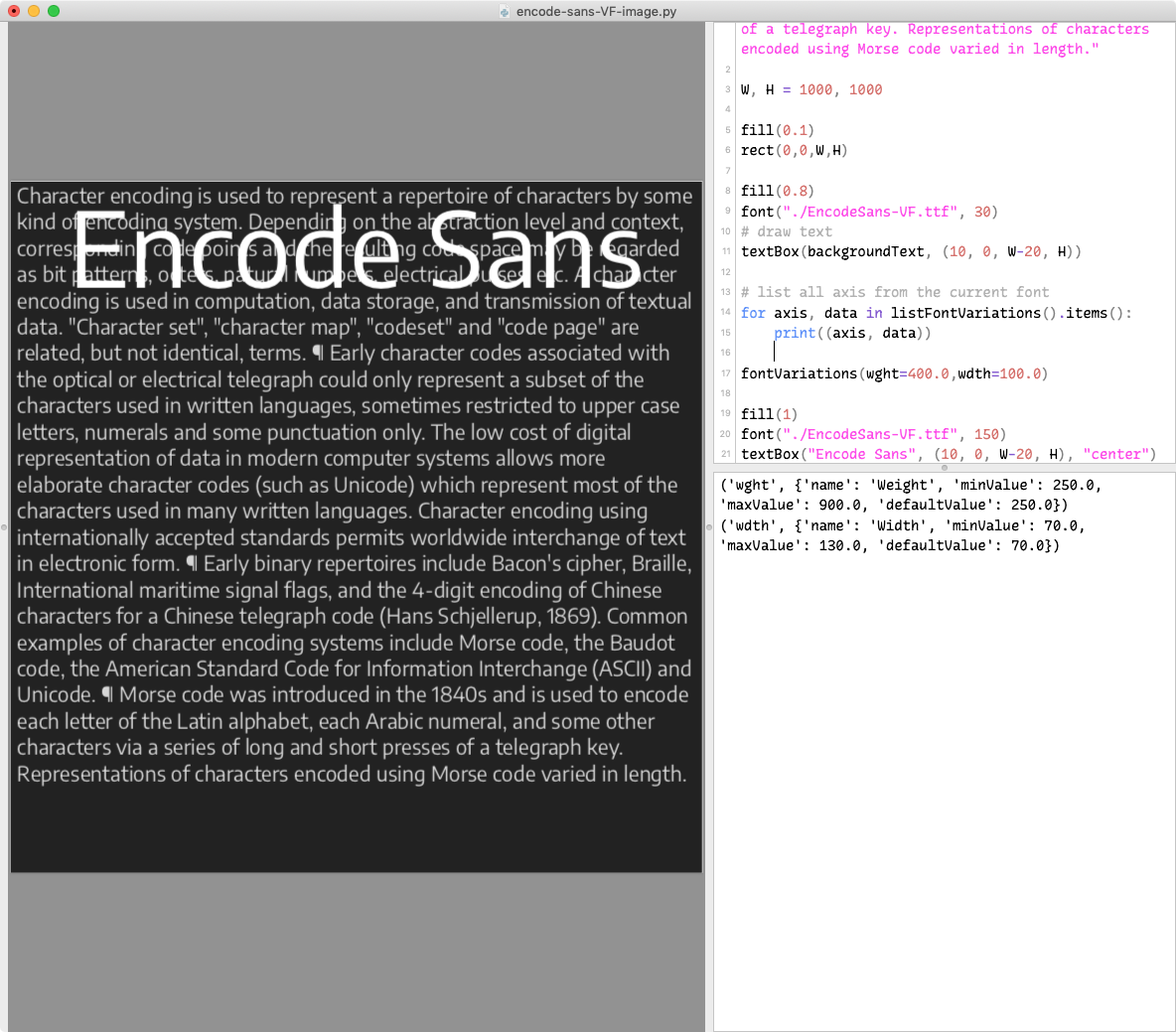Click the font line with size 30
1176x1032 pixels.
[869, 212]
